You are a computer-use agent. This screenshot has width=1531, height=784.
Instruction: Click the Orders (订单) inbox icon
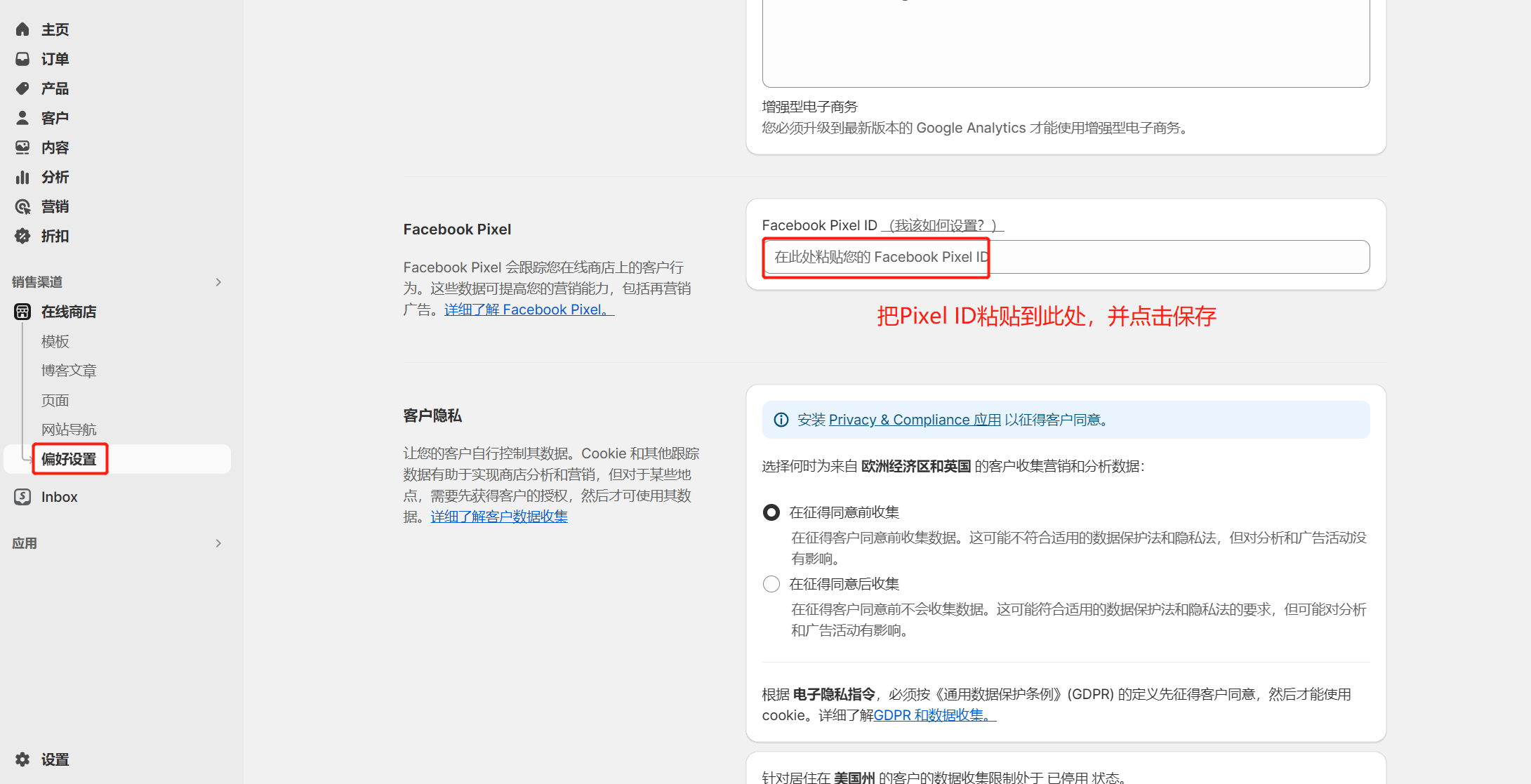point(22,59)
